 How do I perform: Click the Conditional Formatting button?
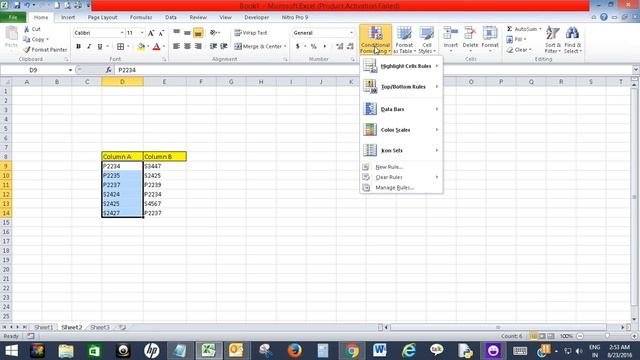[375, 40]
